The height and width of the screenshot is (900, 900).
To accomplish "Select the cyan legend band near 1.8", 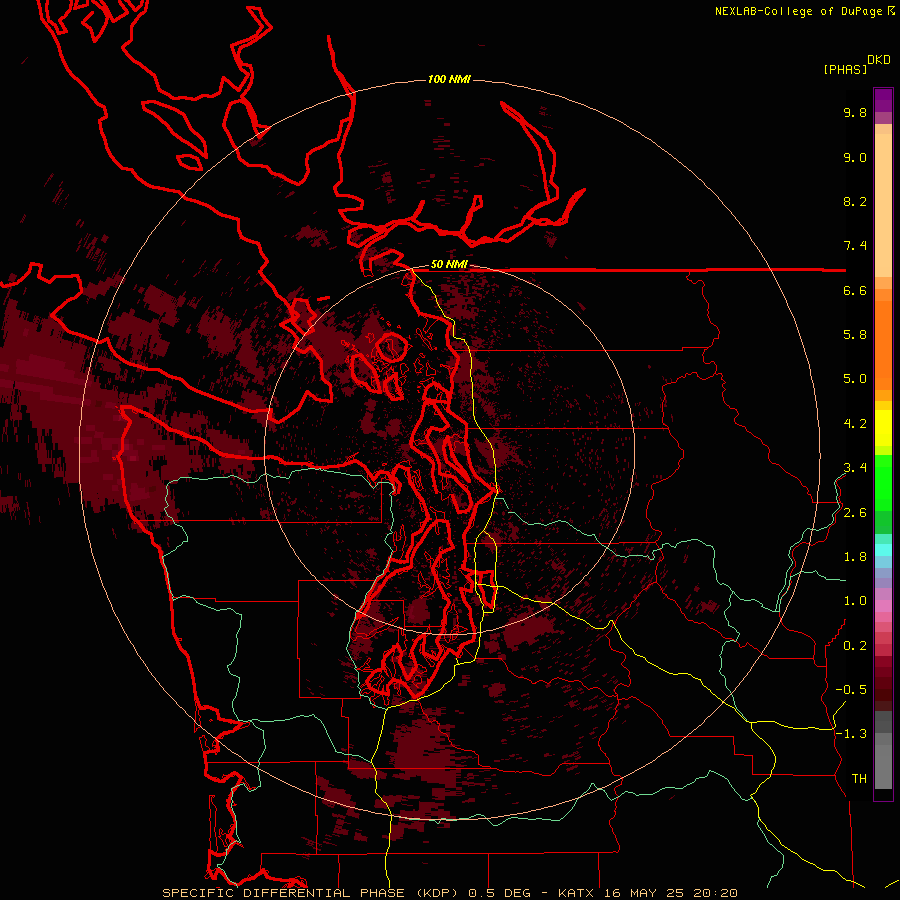I will point(883,550).
